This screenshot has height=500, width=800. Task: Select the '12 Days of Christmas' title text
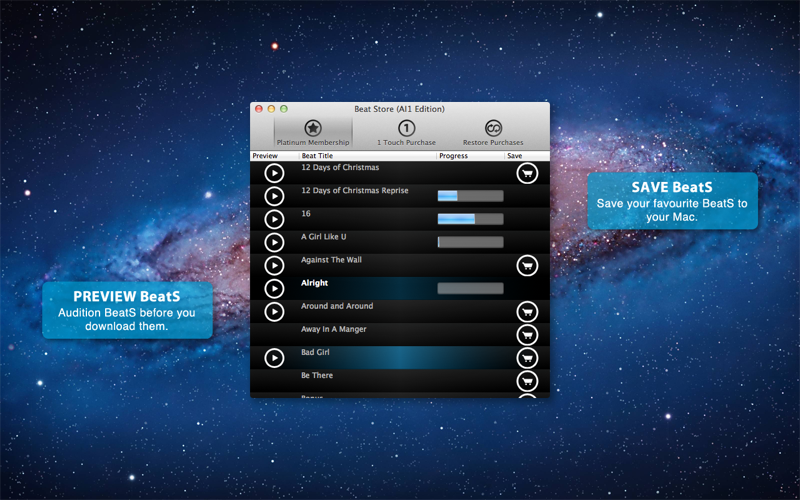(x=340, y=167)
